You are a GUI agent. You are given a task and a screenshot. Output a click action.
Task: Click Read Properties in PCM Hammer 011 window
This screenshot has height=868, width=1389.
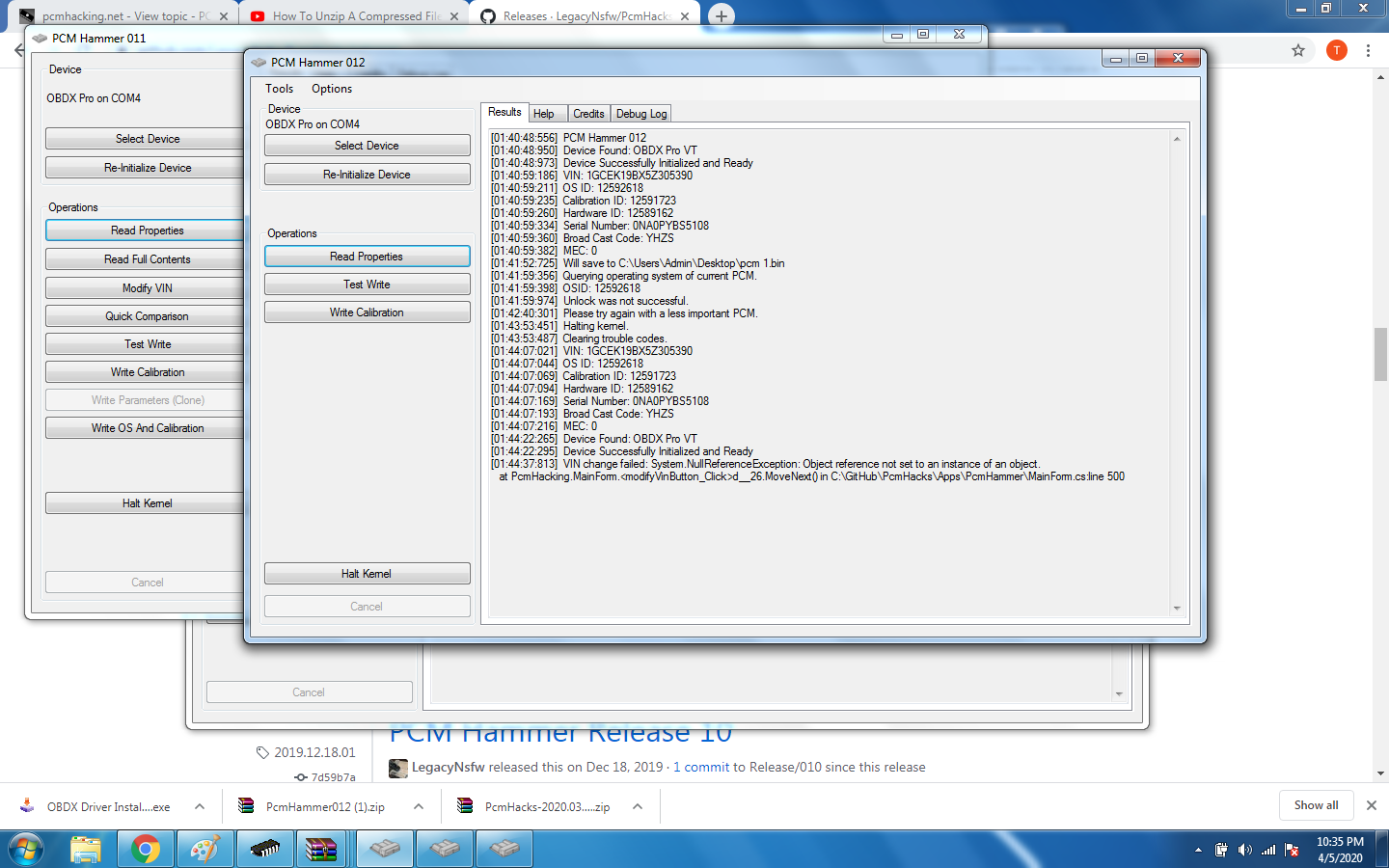pyautogui.click(x=145, y=231)
